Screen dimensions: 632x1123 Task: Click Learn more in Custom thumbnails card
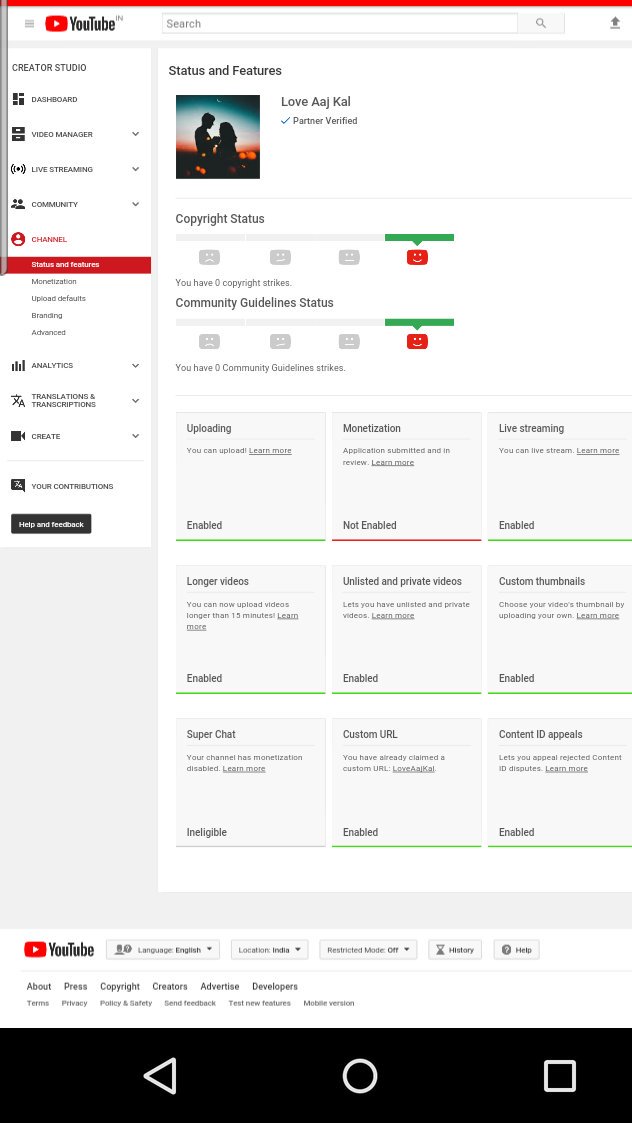point(598,616)
